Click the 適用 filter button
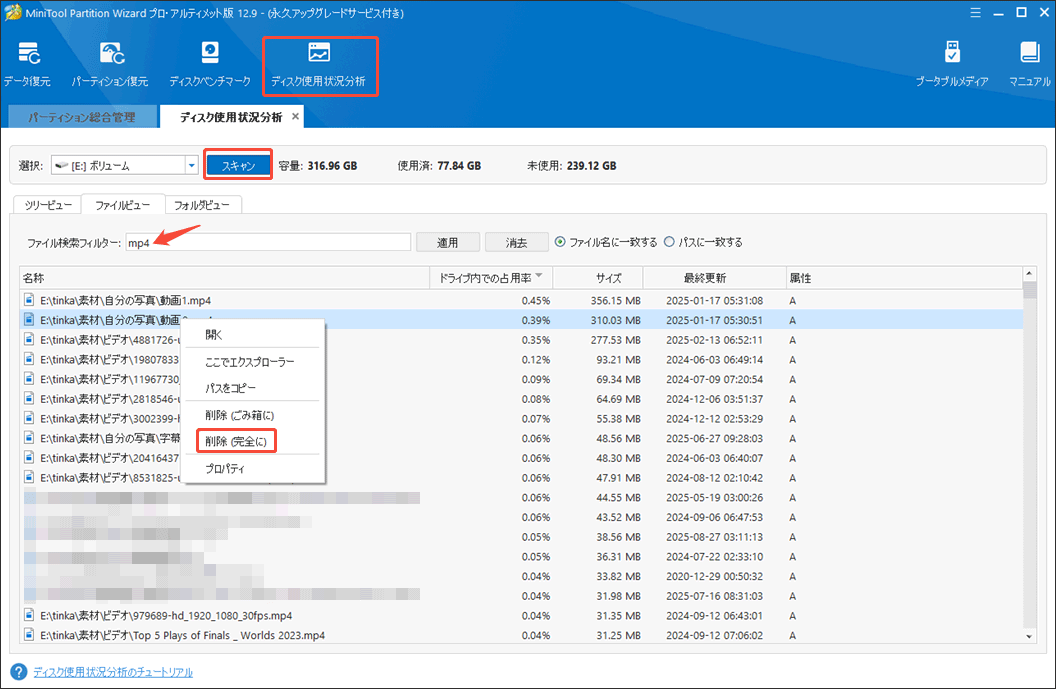Screen dimensions: 1056x689 [x=448, y=242]
